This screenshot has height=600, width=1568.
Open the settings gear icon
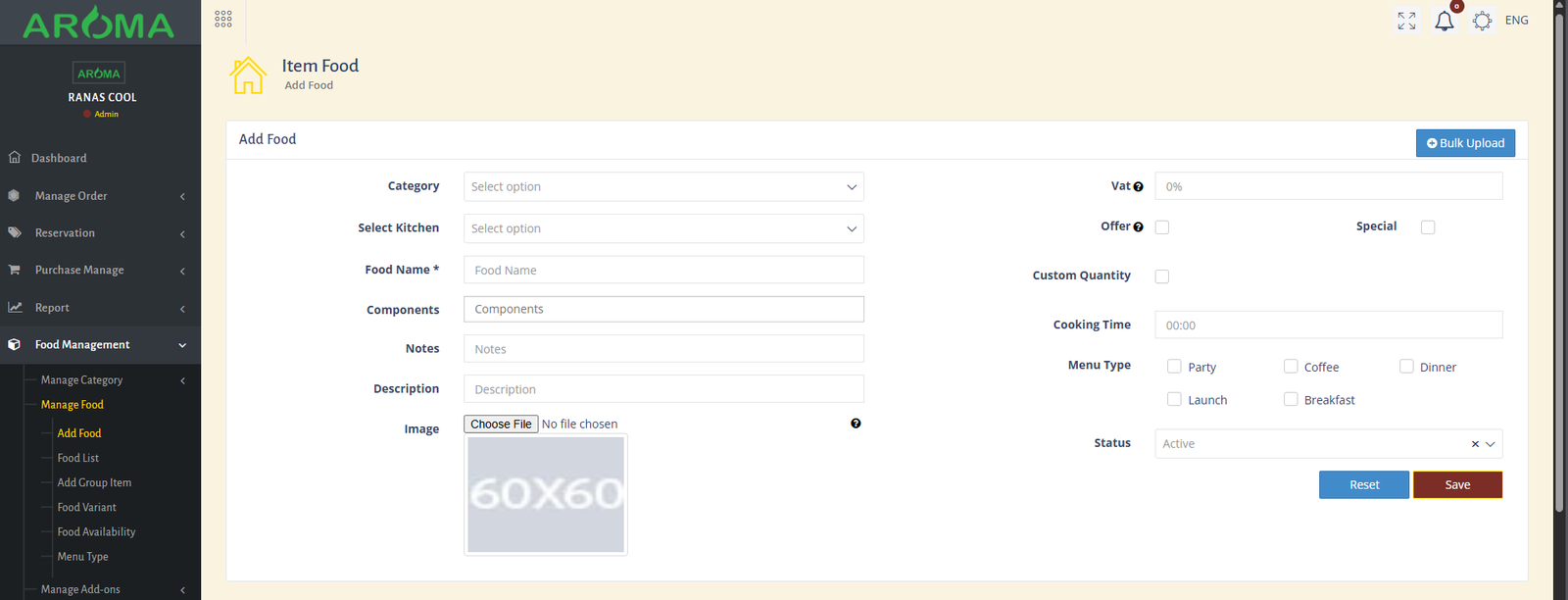coord(1482,21)
